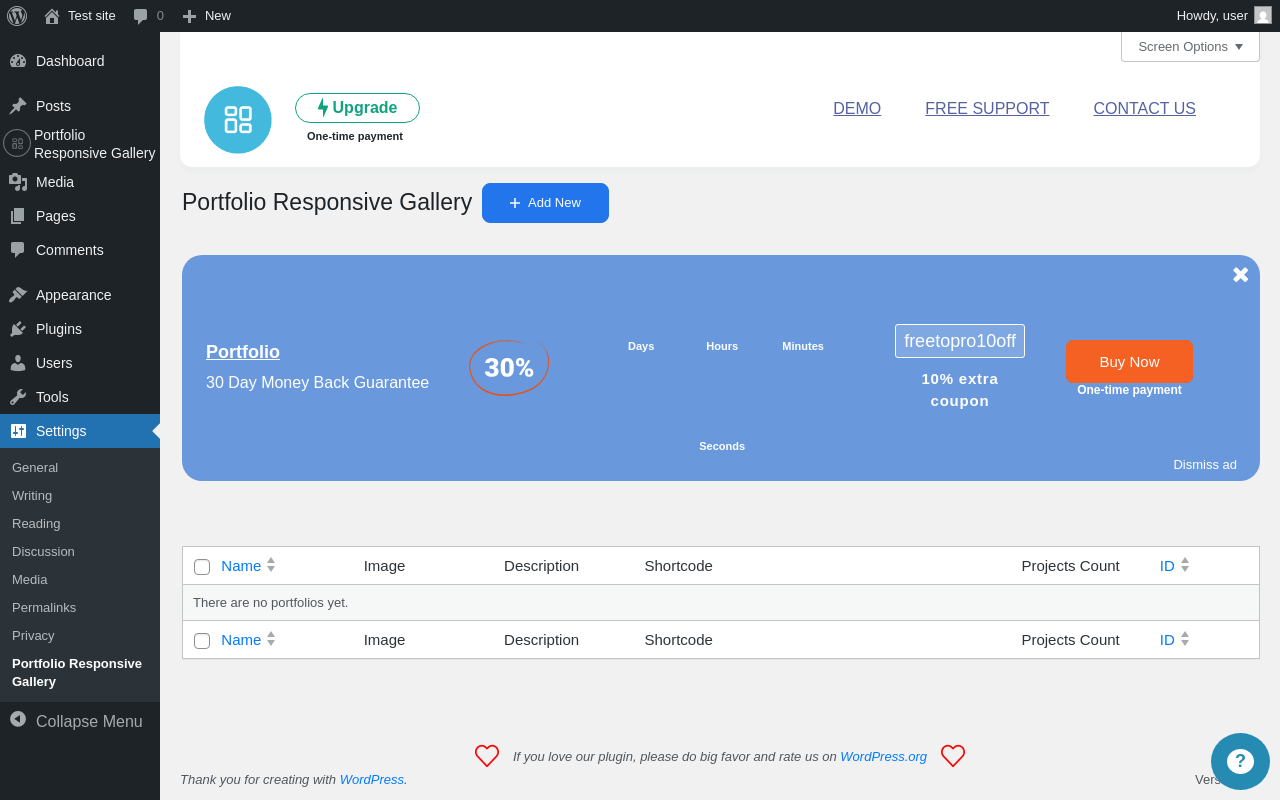1280x800 pixels.
Task: Click the Users person icon
Action: tap(18, 363)
